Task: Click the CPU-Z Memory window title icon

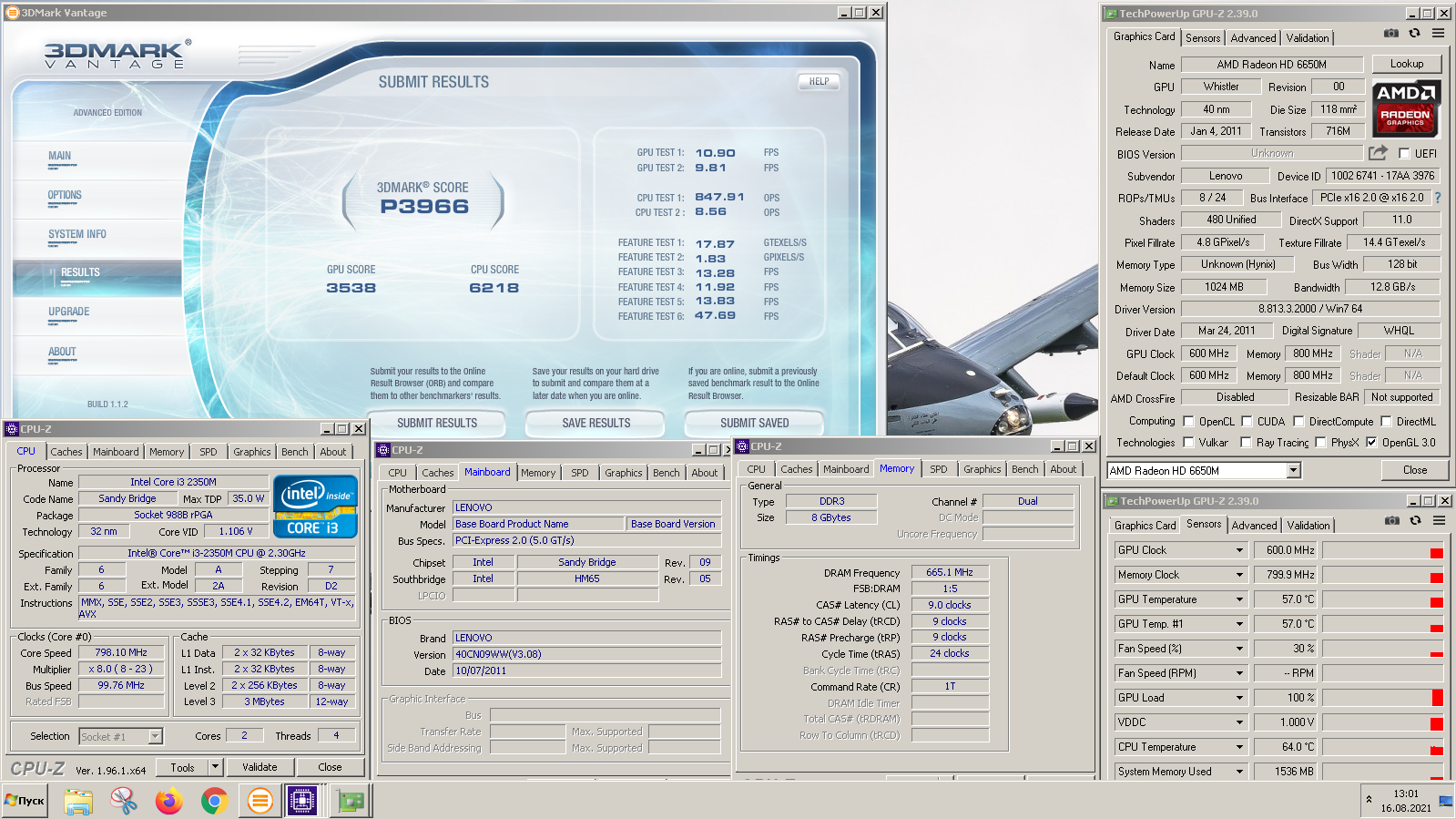Action: coord(742,446)
